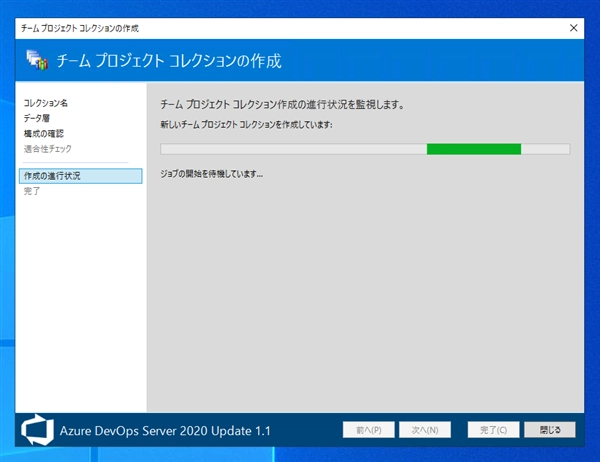The height and width of the screenshot is (462, 600).
Task: Click the window title bar text
Action: pyautogui.click(x=80, y=28)
